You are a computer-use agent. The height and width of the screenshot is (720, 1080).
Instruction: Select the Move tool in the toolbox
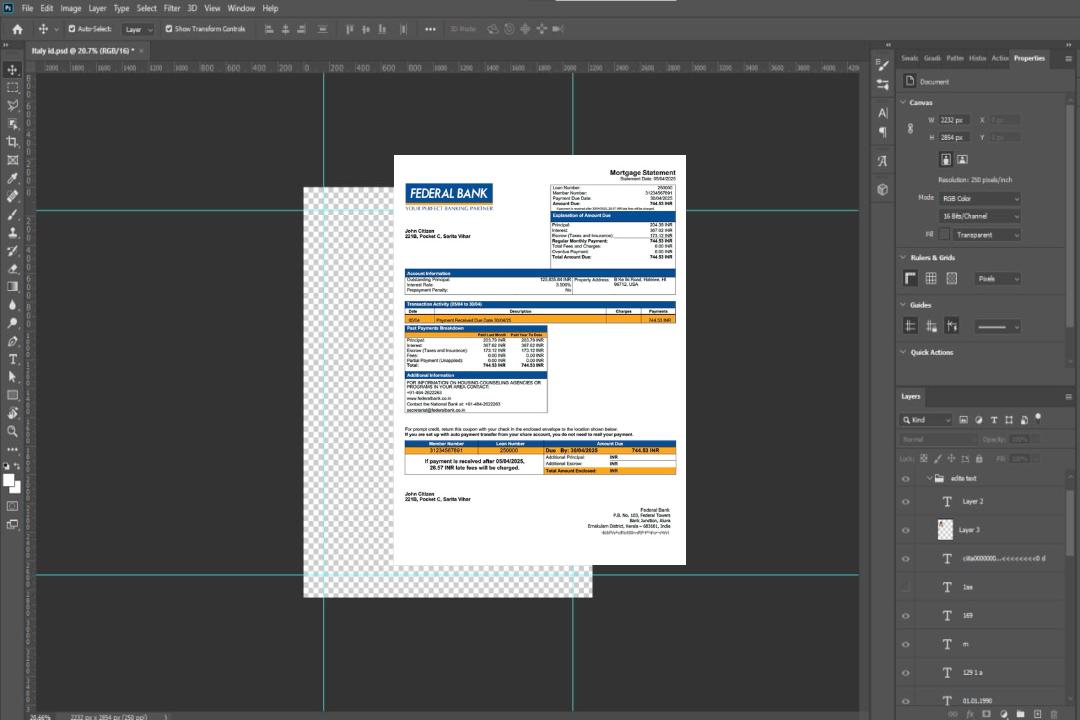[12, 70]
